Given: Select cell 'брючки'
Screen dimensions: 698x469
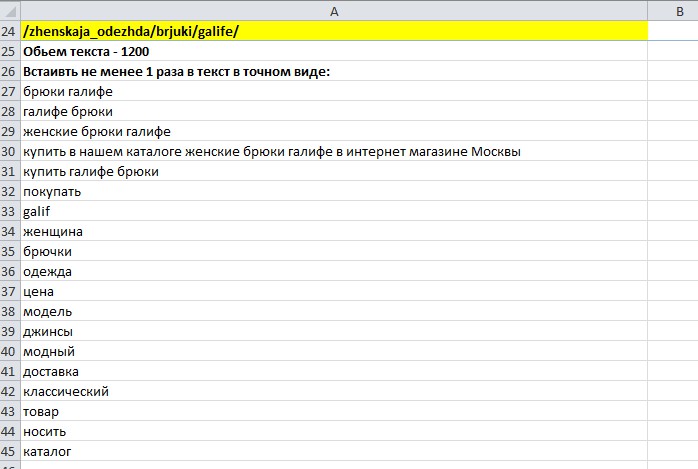Looking at the screenshot, I should 334,251.
